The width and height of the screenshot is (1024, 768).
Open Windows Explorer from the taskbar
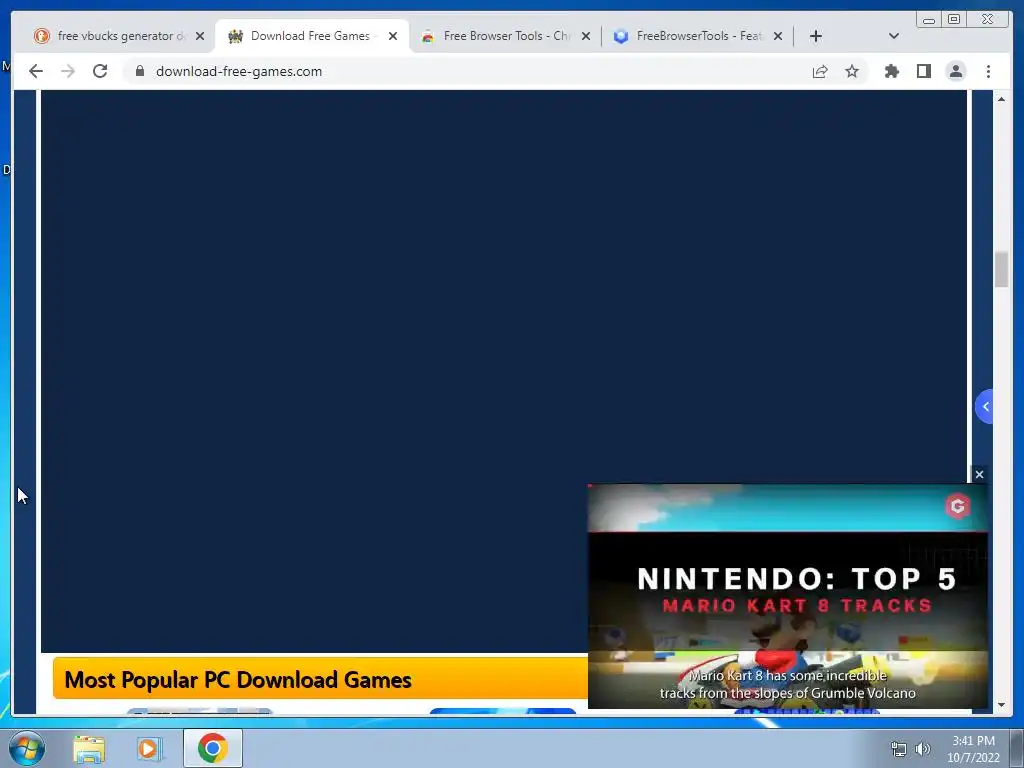coord(89,748)
